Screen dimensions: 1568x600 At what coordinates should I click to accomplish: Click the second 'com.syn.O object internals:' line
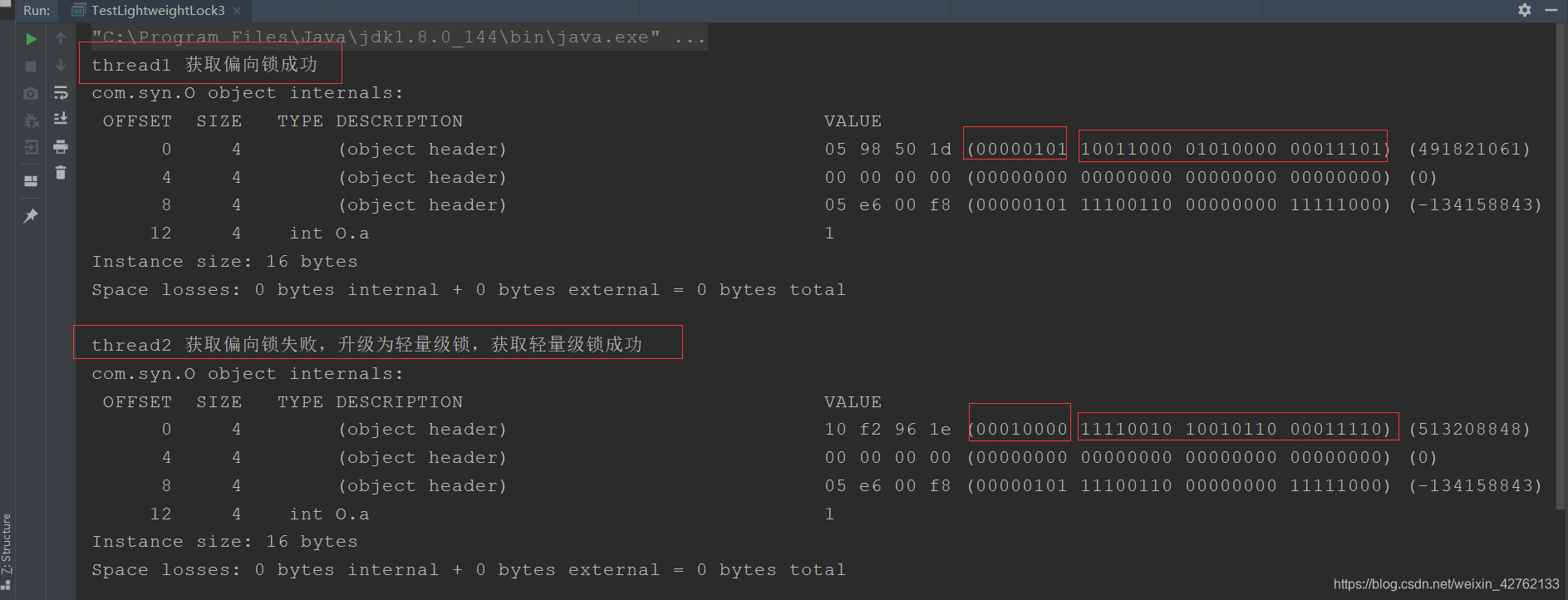coord(248,374)
